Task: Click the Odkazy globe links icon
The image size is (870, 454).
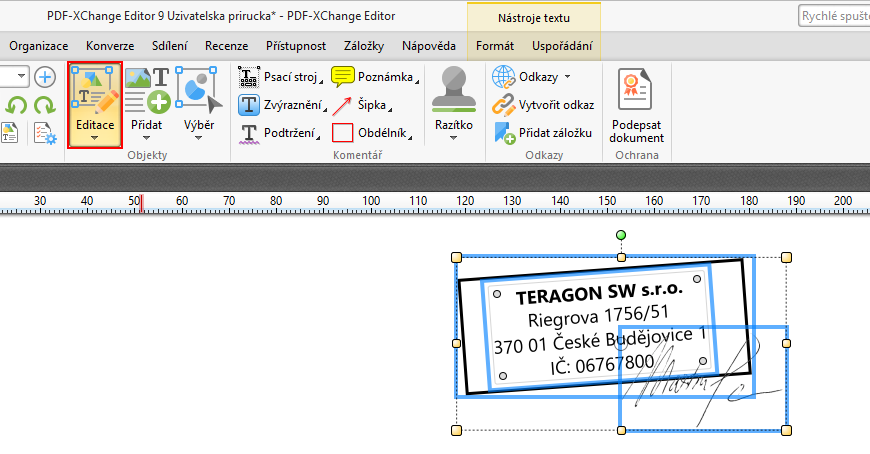Action: pyautogui.click(x=503, y=77)
